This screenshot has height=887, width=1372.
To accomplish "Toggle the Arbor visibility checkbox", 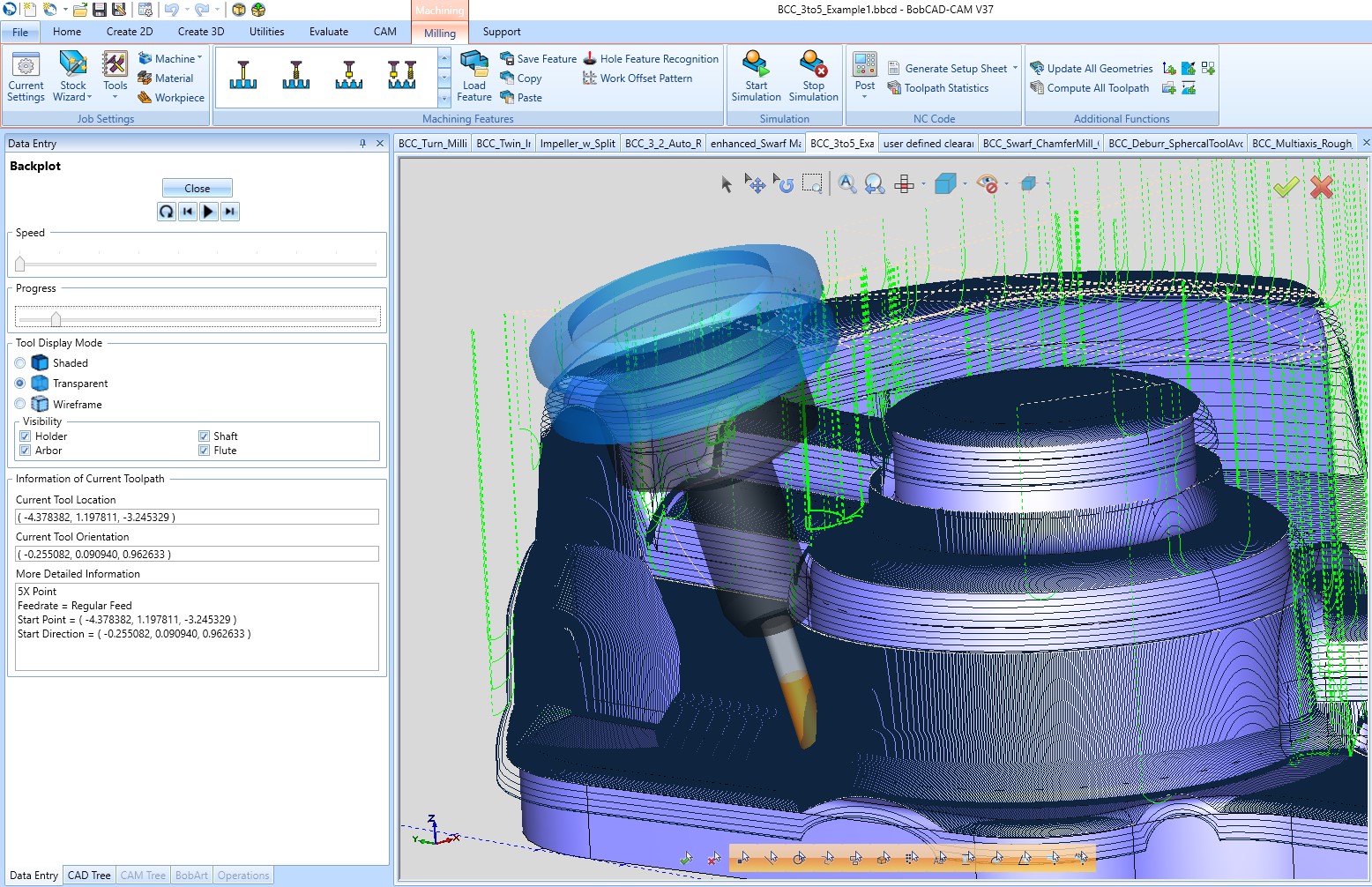I will click(26, 451).
